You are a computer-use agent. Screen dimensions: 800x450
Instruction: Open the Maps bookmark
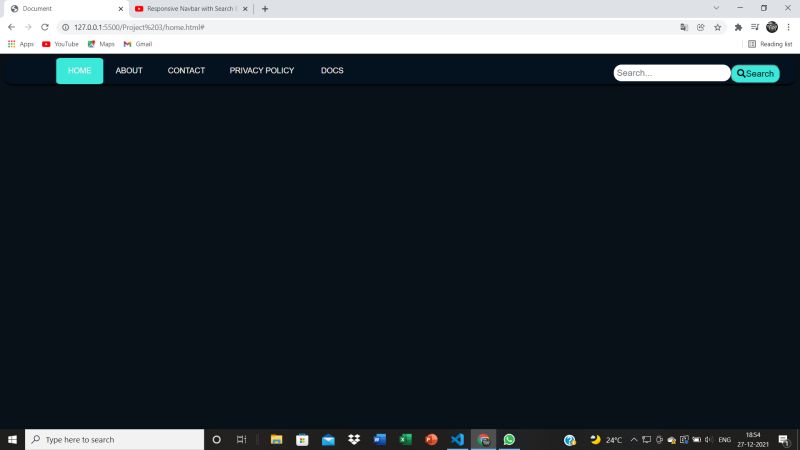[101, 44]
